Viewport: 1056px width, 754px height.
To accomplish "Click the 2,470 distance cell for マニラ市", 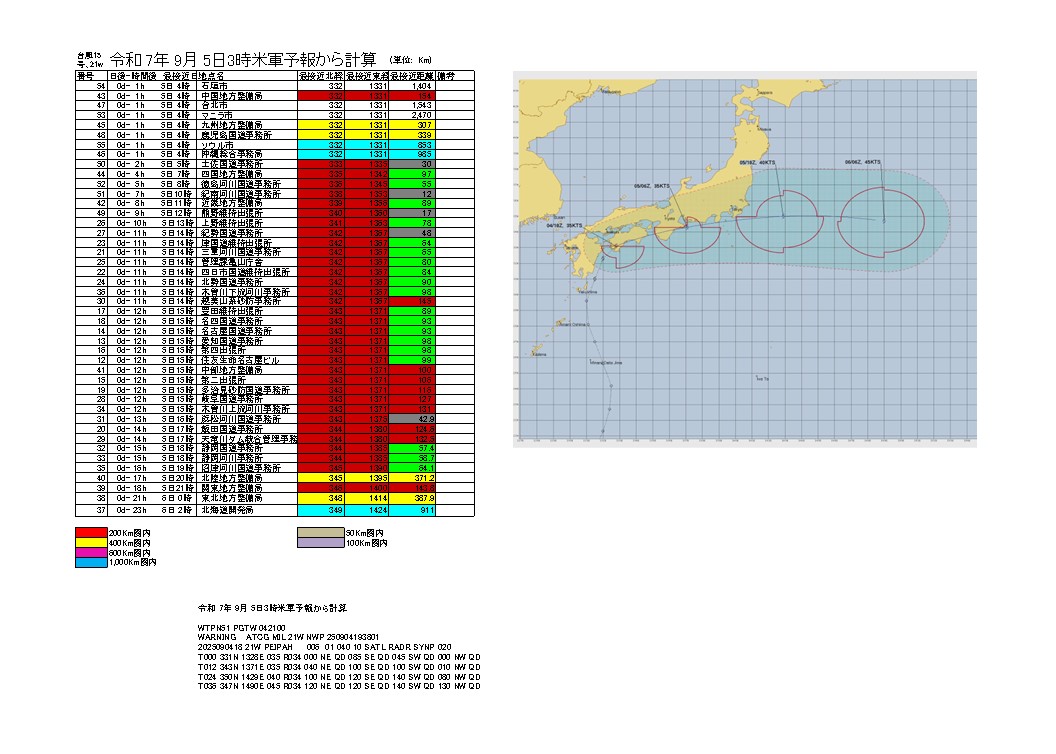I will coord(421,116).
